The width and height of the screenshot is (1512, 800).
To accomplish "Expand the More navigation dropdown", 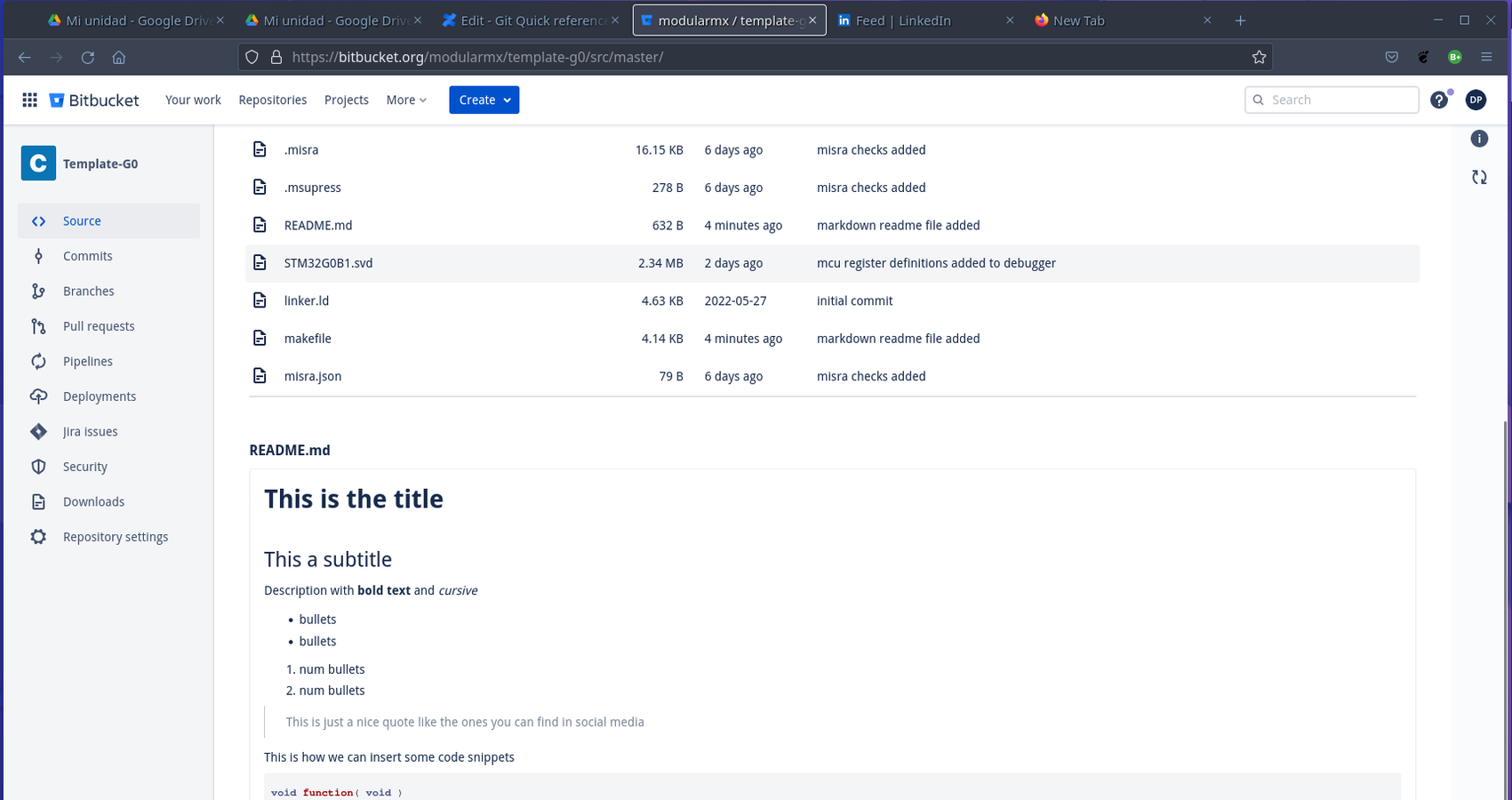I will point(406,100).
